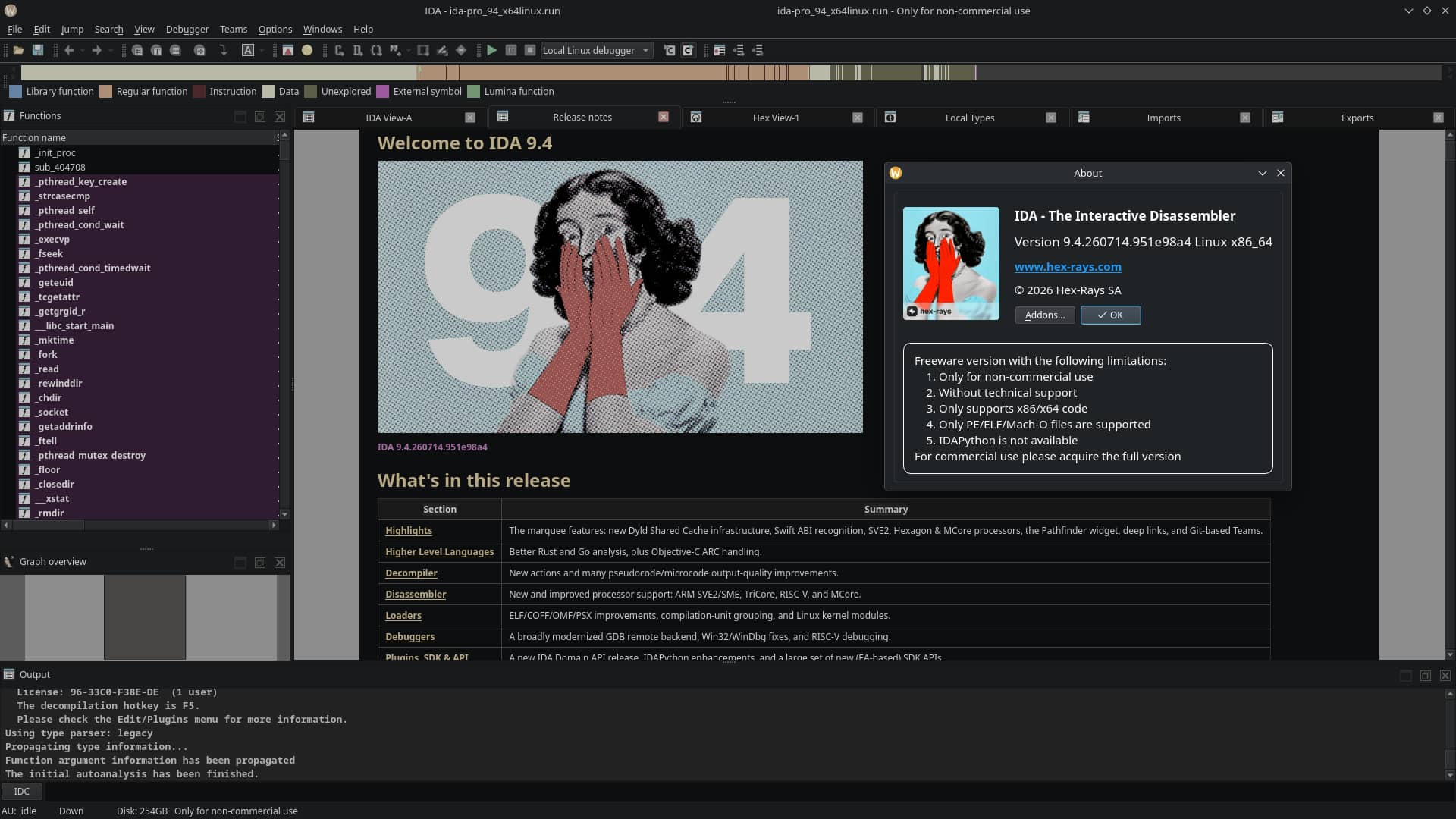This screenshot has width=1456, height=819.
Task: Click the Regular function color swatch
Action: pyautogui.click(x=105, y=91)
